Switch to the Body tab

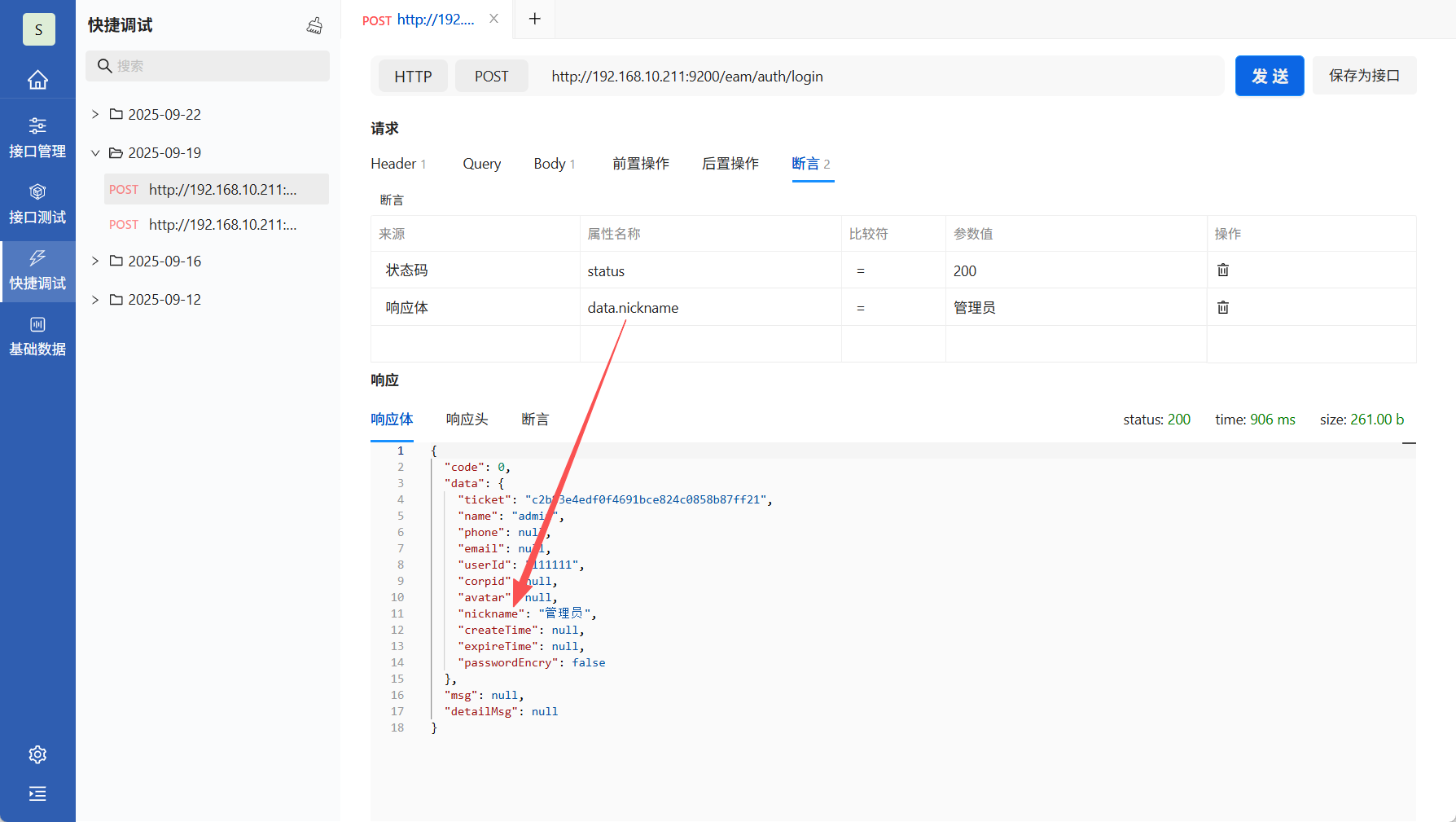point(555,164)
